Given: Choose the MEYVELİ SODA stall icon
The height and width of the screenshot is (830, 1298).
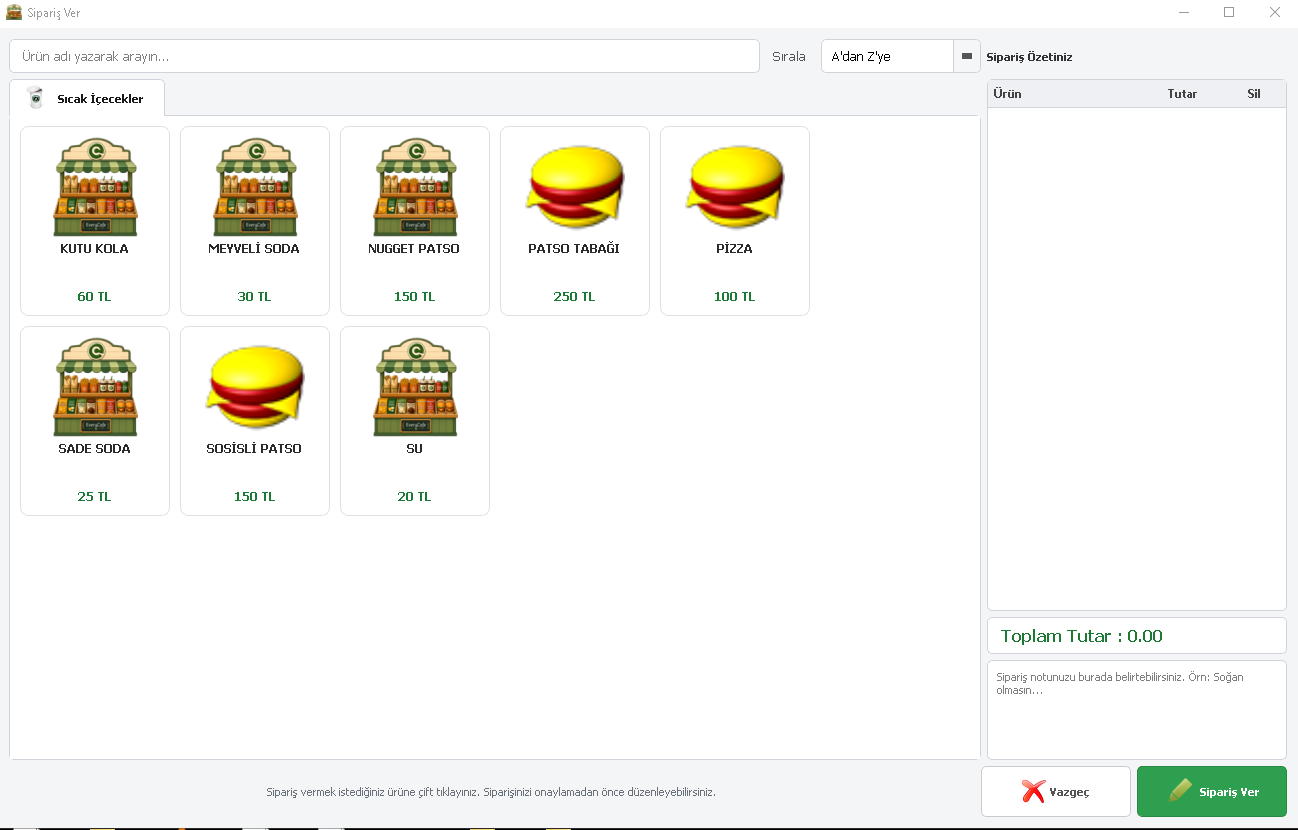Looking at the screenshot, I should (255, 187).
